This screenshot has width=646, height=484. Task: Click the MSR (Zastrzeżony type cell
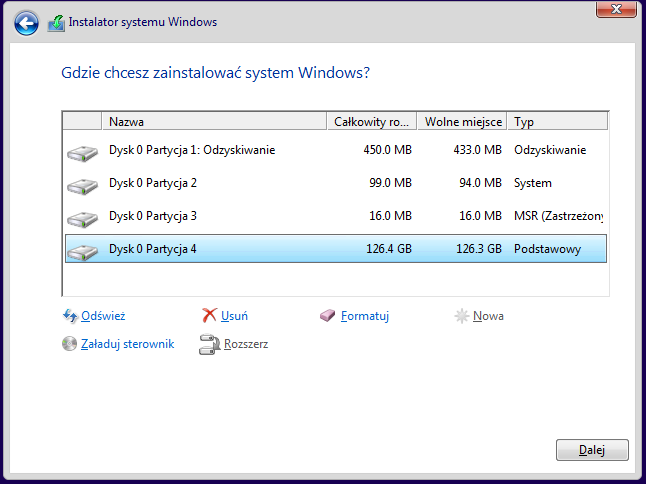click(558, 216)
